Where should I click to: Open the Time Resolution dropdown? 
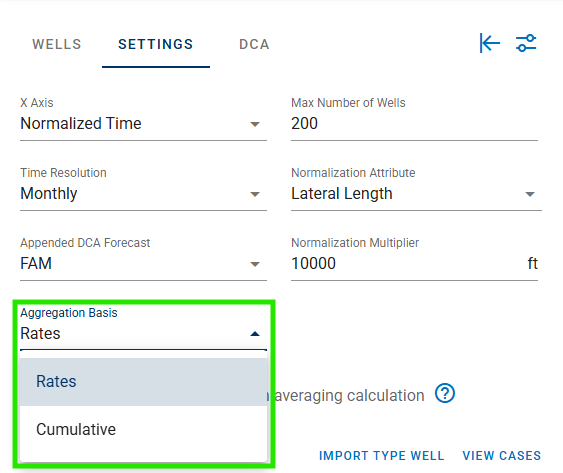pos(143,194)
